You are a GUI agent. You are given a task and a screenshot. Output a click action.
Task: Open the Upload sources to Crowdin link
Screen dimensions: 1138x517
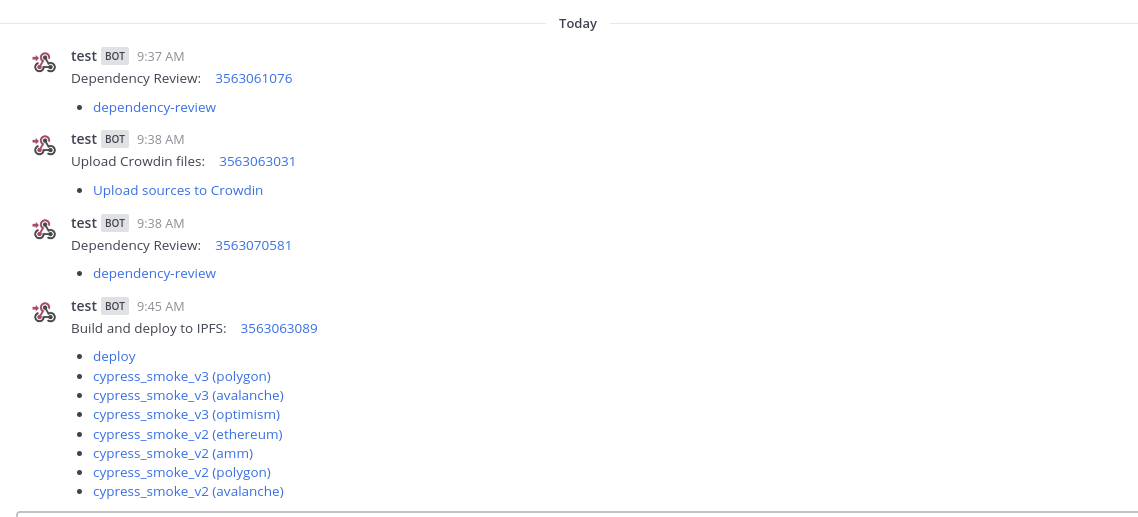[x=178, y=190]
